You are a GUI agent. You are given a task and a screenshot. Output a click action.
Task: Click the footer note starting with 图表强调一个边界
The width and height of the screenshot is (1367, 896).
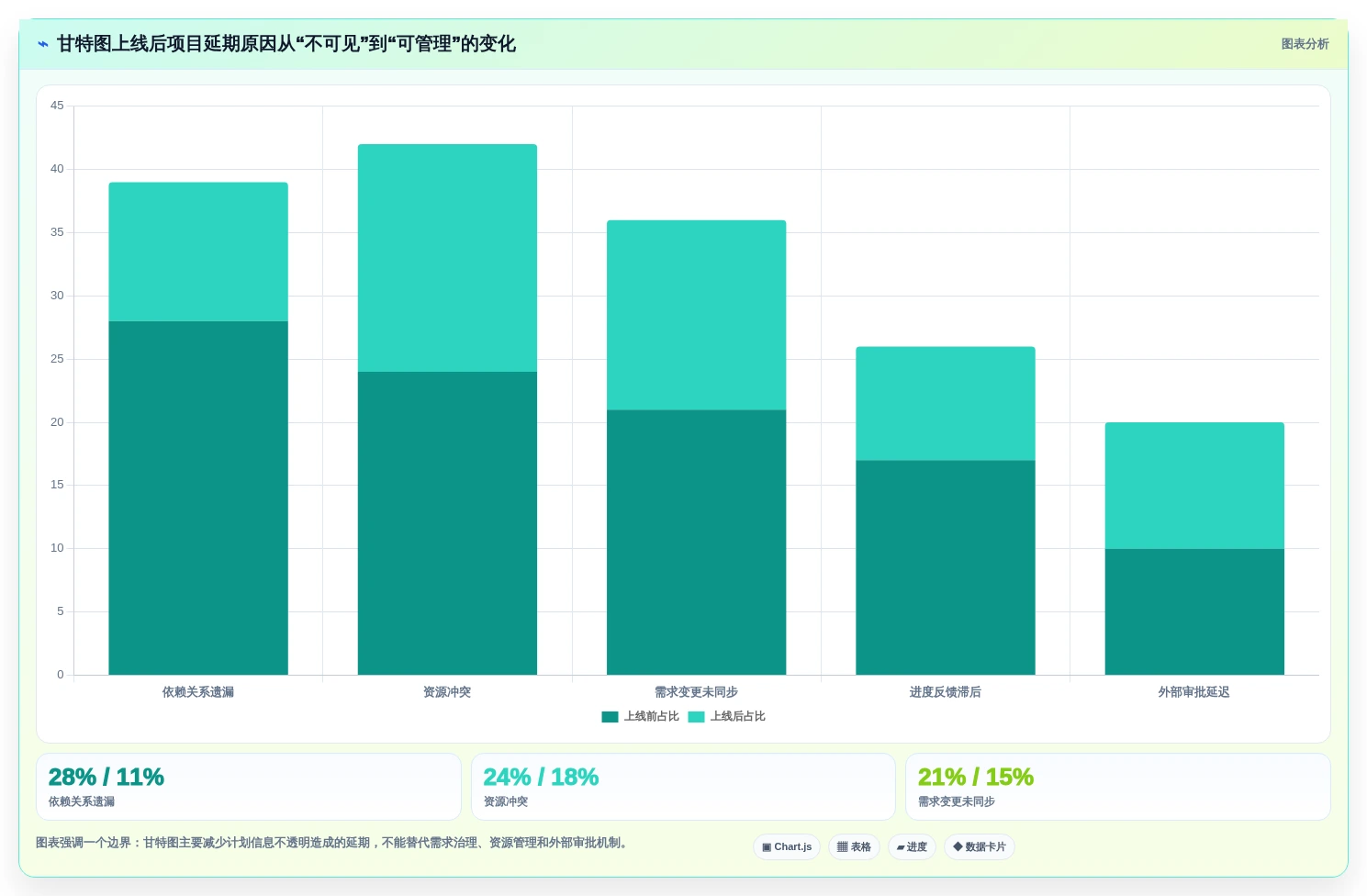(x=334, y=843)
